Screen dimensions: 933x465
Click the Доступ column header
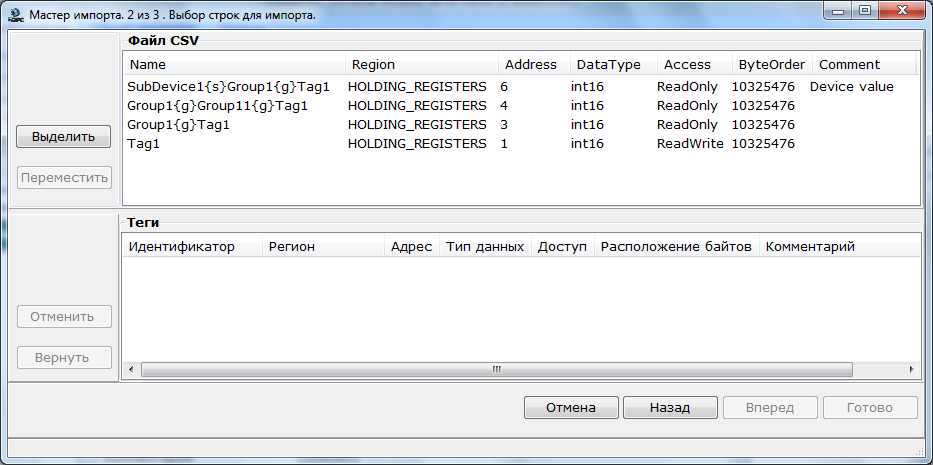[x=563, y=246]
